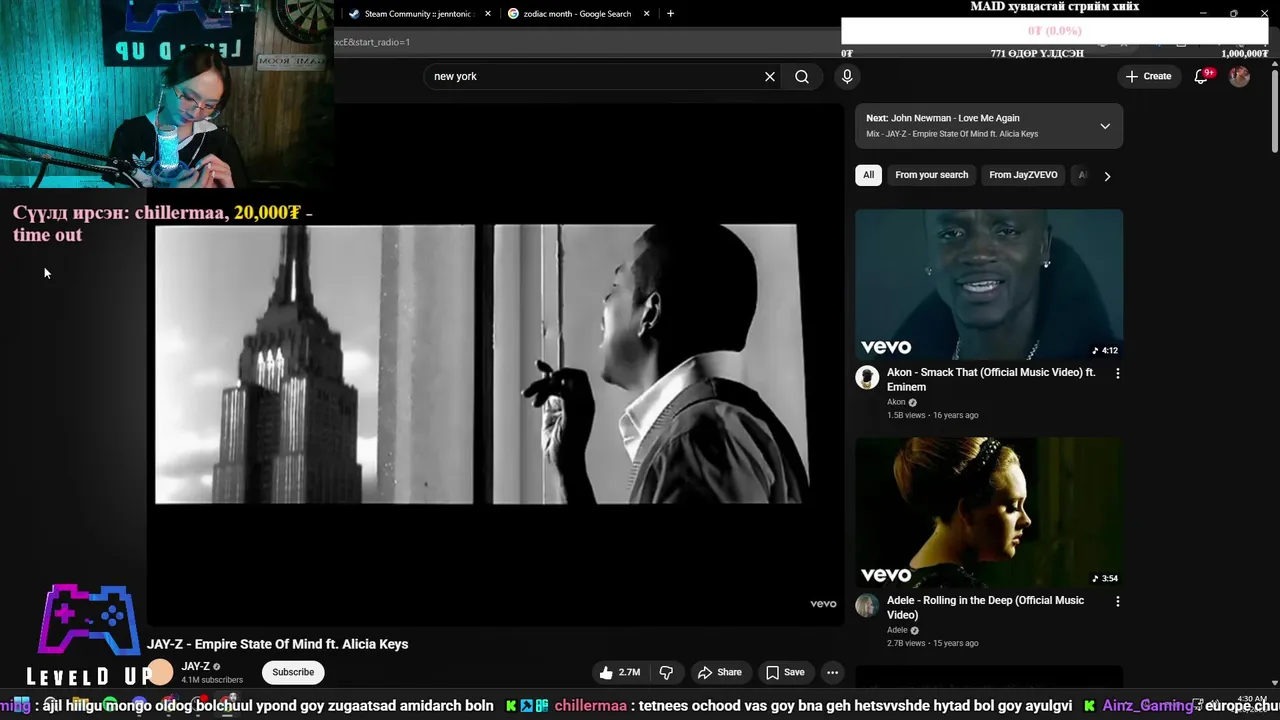Open Akon Smack That video thumbnail
Screen dimensions: 1280x720
pos(989,284)
